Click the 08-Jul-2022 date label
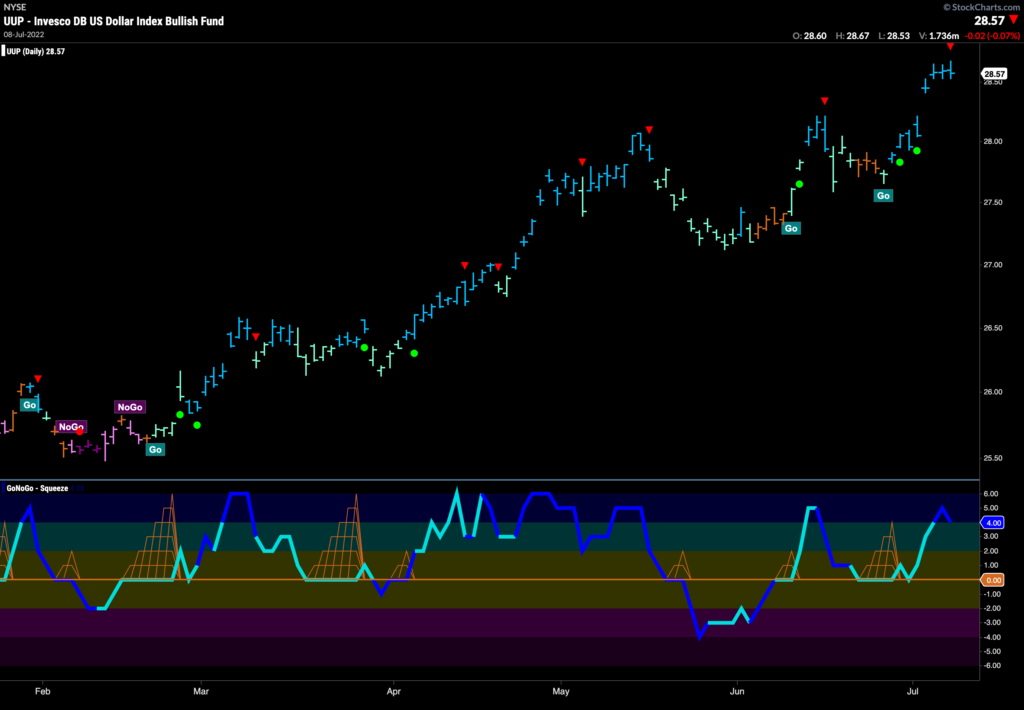This screenshot has width=1024, height=710. coord(24,35)
